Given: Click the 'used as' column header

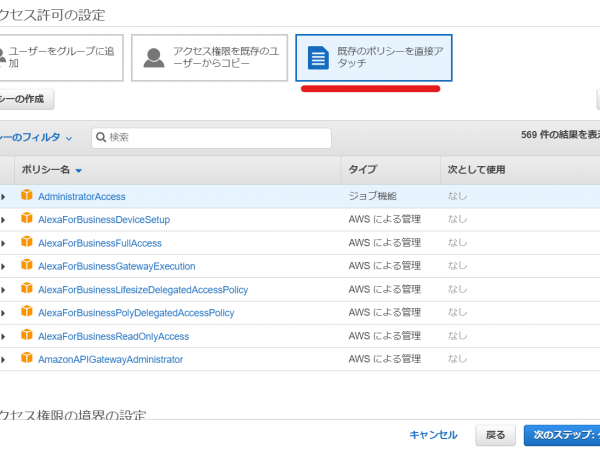Looking at the screenshot, I should tap(476, 170).
